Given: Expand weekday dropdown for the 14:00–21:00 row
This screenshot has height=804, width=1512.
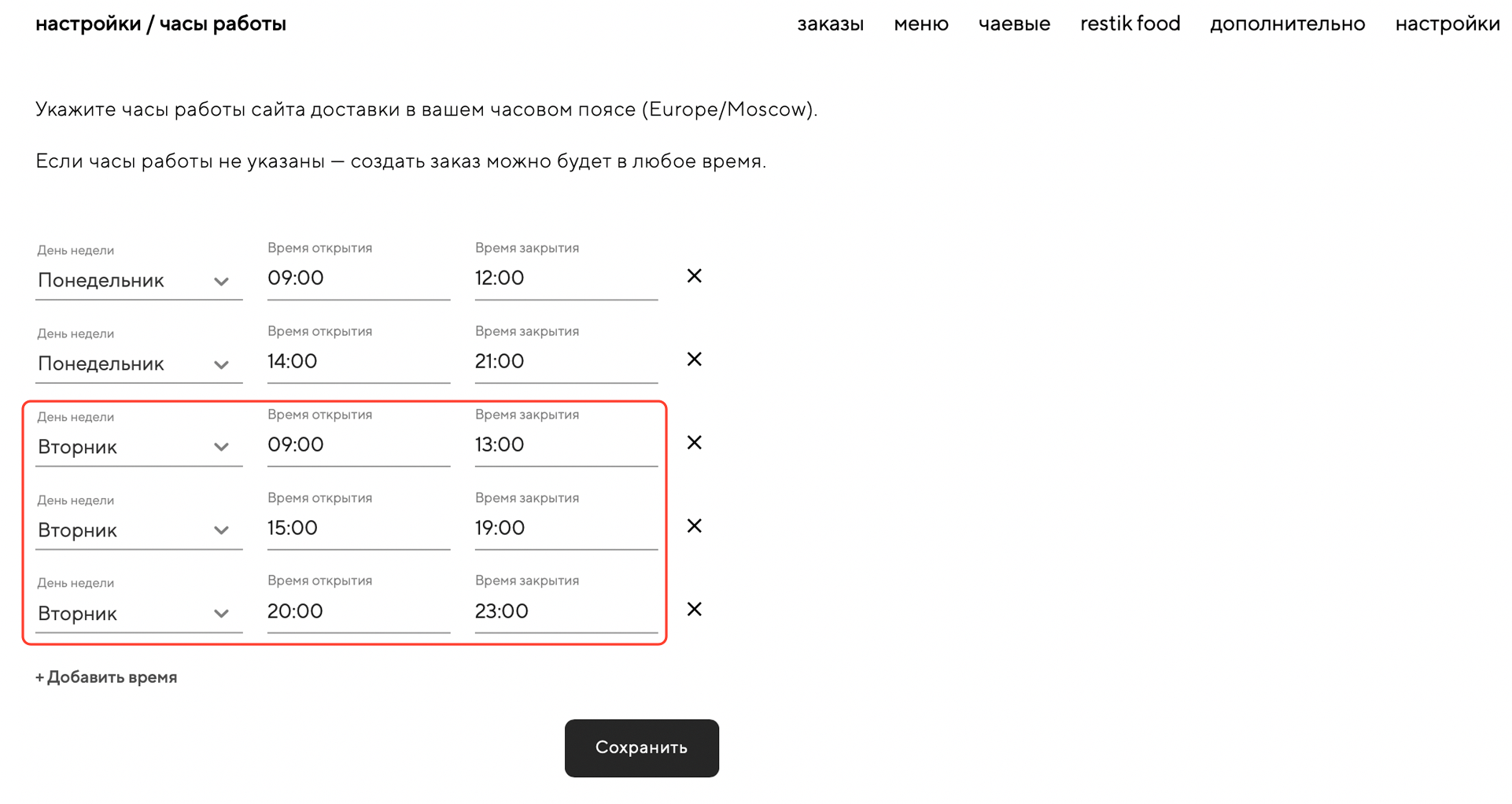Looking at the screenshot, I should [x=138, y=364].
